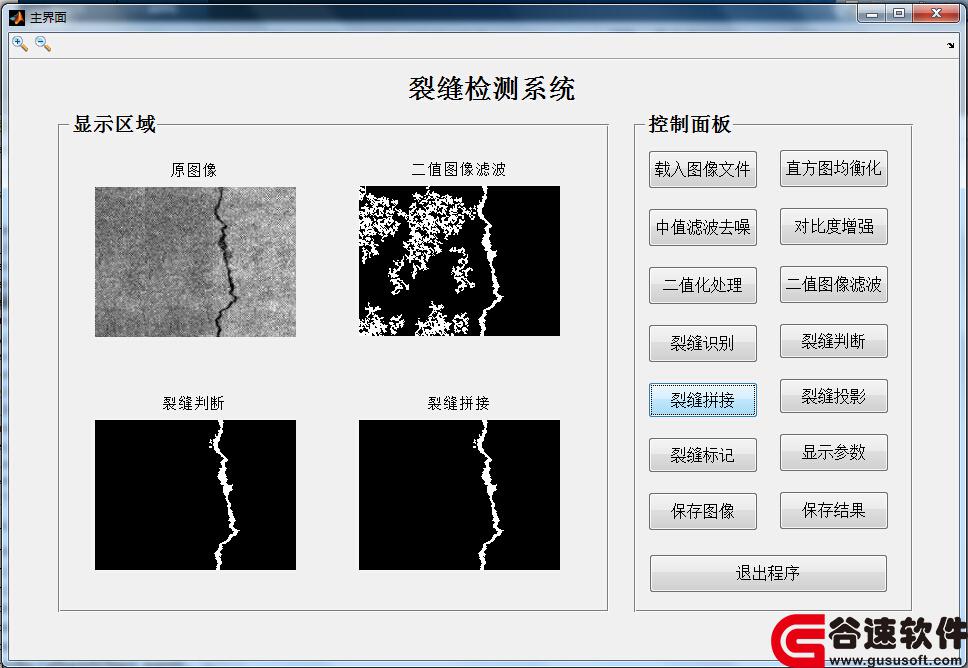Run 中值滤波去噪 median filter denoising
The image size is (968, 668).
coord(703,227)
